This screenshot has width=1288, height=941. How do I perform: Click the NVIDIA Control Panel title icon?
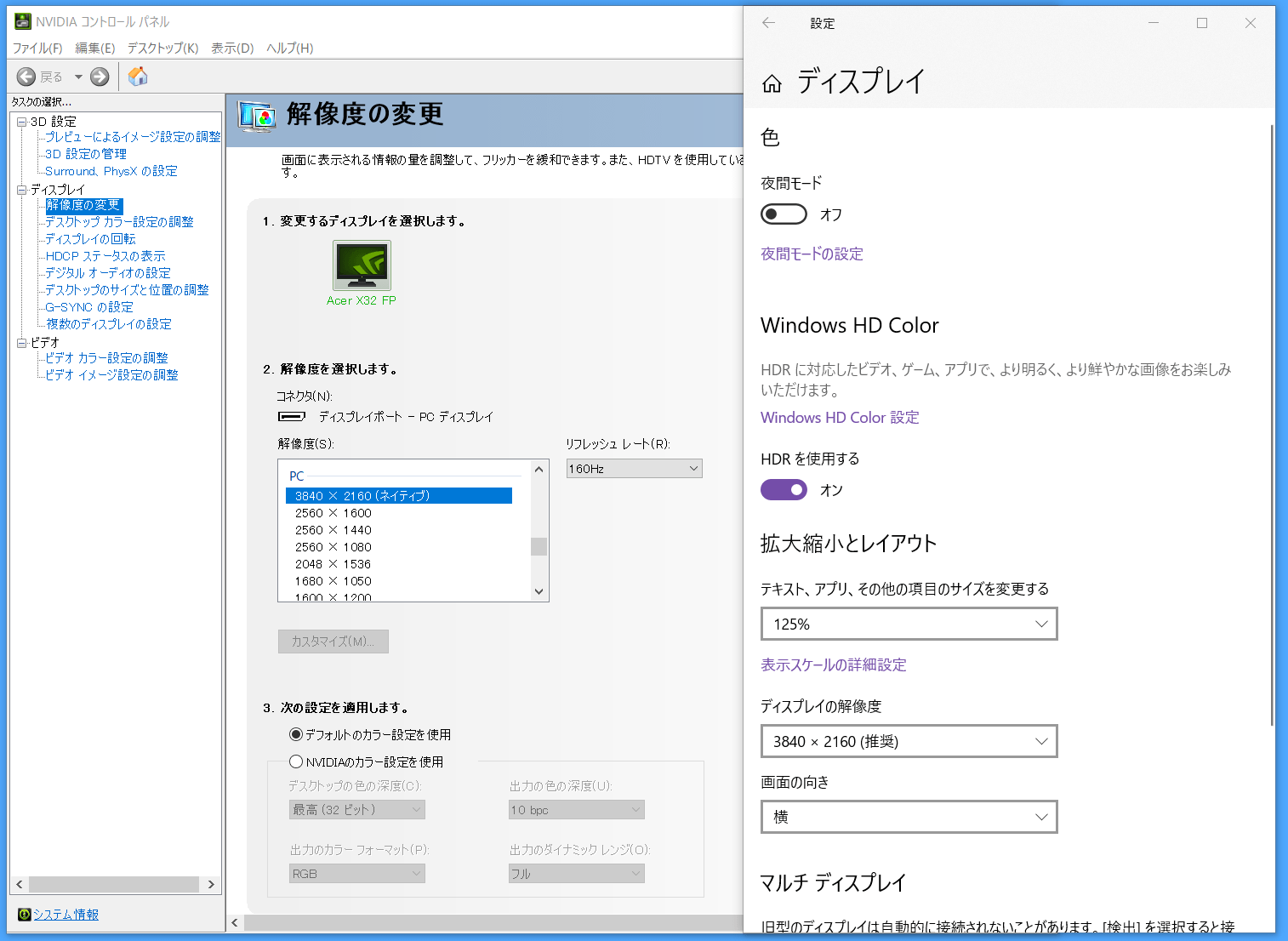(x=23, y=21)
